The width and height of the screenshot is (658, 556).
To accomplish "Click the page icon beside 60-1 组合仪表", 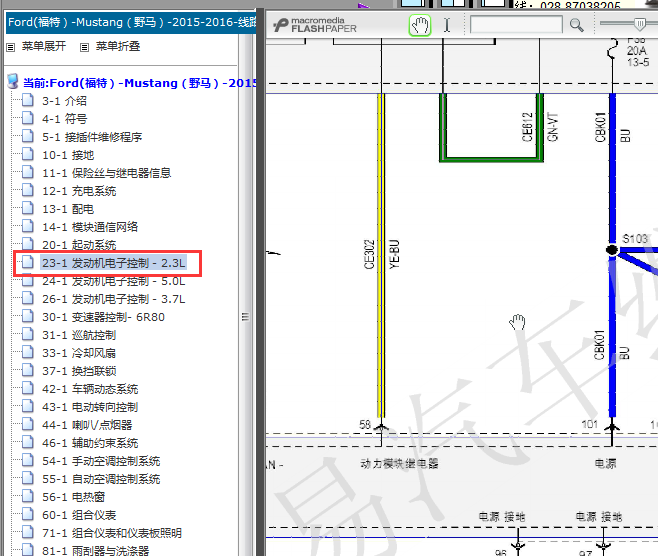I will point(28,514).
